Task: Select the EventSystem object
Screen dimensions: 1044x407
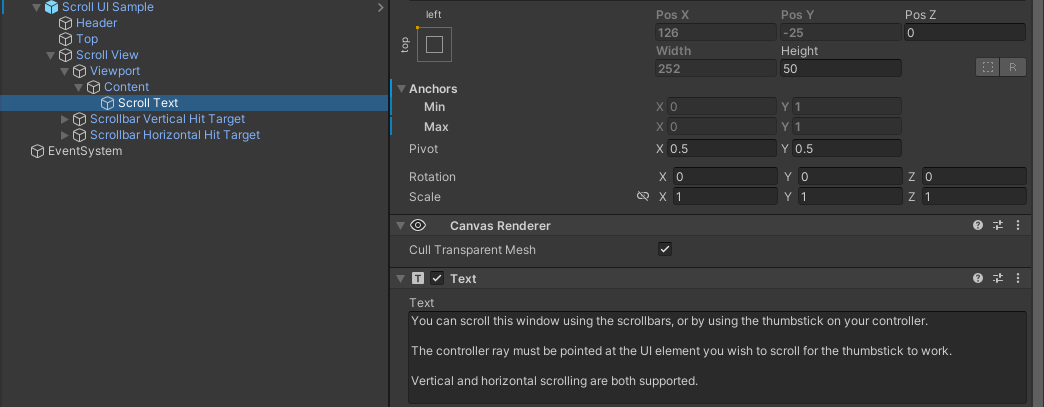Action: point(85,151)
